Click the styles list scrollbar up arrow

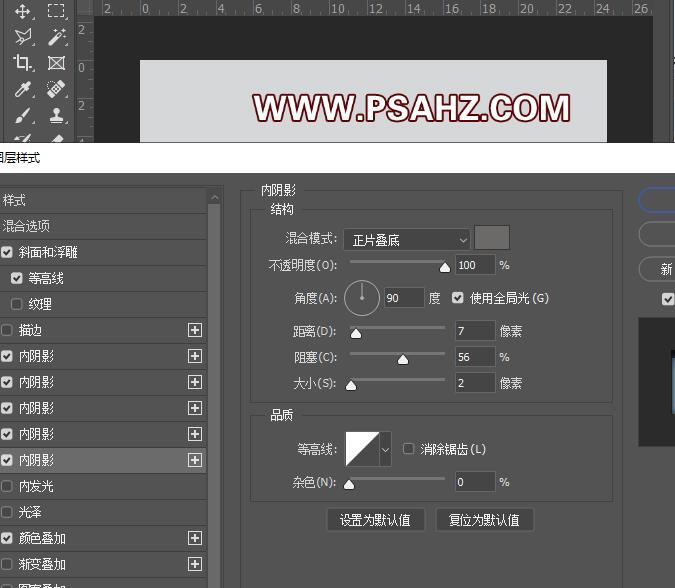214,198
